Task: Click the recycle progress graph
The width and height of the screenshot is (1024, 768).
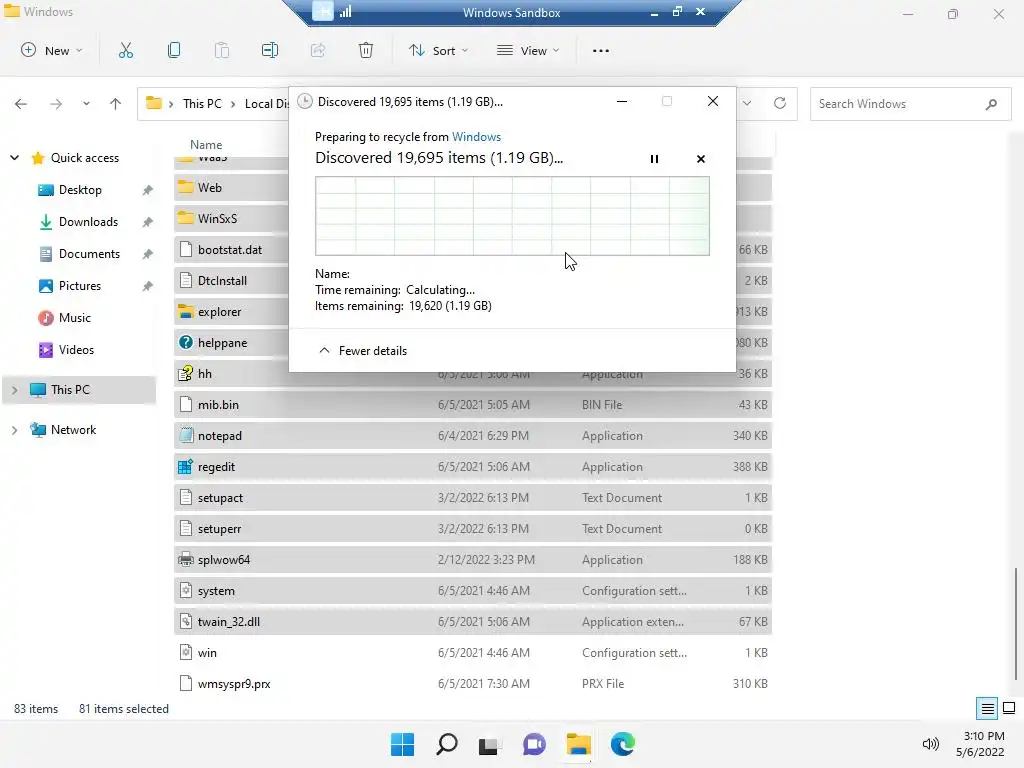Action: coord(512,216)
